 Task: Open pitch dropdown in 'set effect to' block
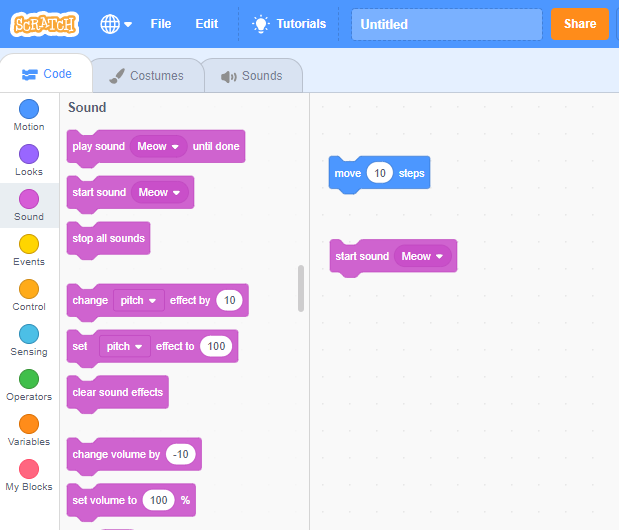point(125,346)
